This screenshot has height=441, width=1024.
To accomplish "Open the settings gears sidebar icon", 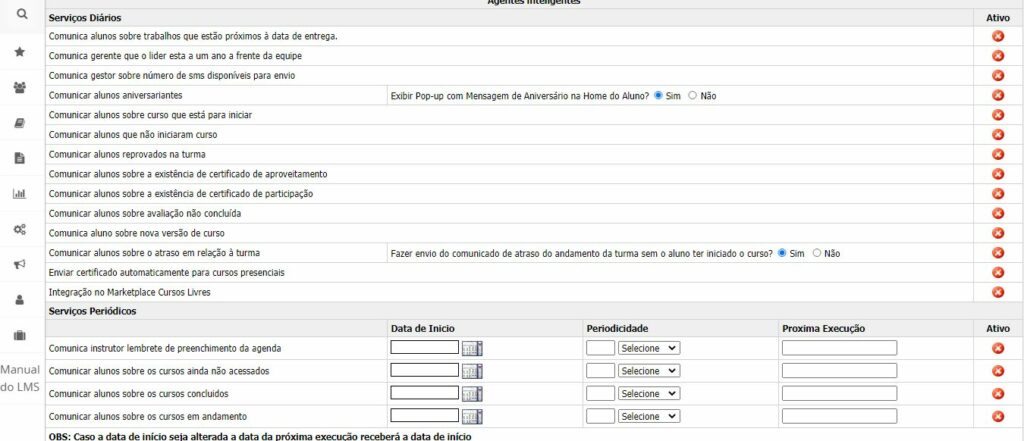I will pyautogui.click(x=20, y=229).
